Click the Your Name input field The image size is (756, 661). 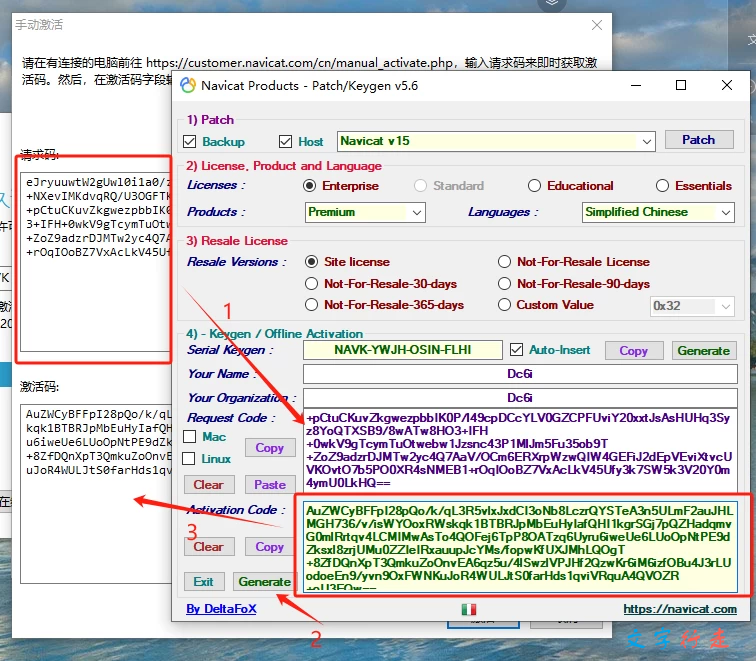pos(520,374)
